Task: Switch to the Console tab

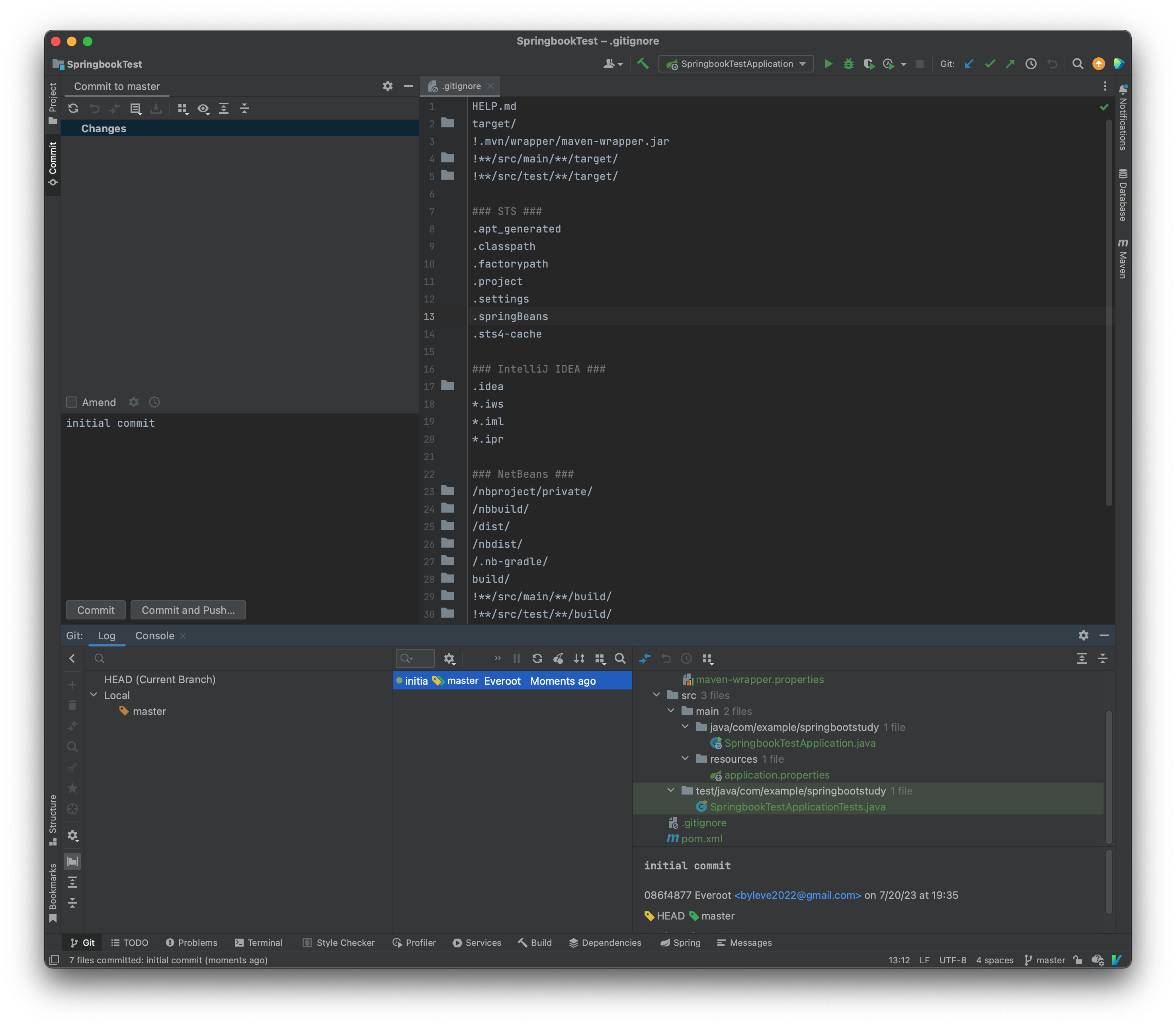Action: coord(155,636)
